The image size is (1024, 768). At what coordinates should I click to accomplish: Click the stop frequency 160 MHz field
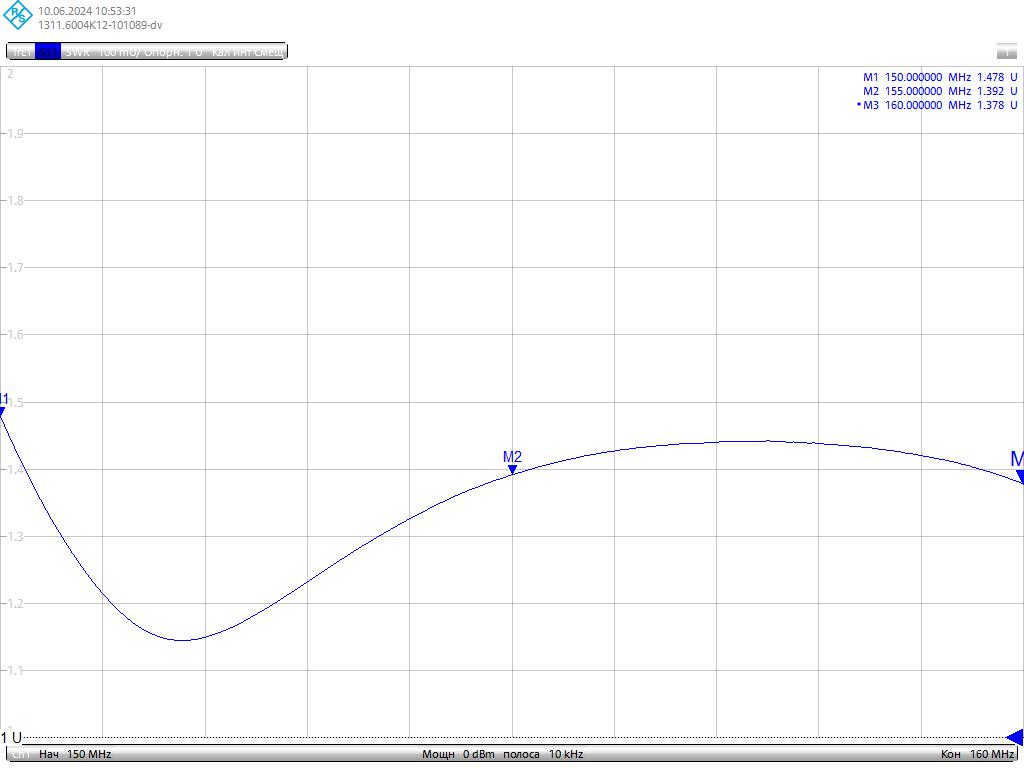pyautogui.click(x=977, y=754)
